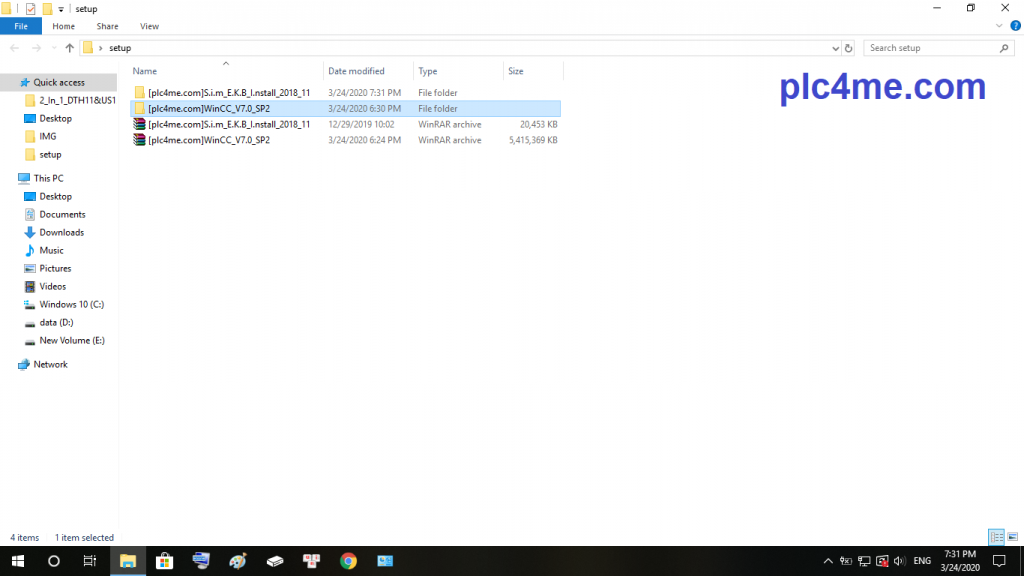The height and width of the screenshot is (576, 1024).
Task: Open the Help question mark icon
Action: [1015, 26]
